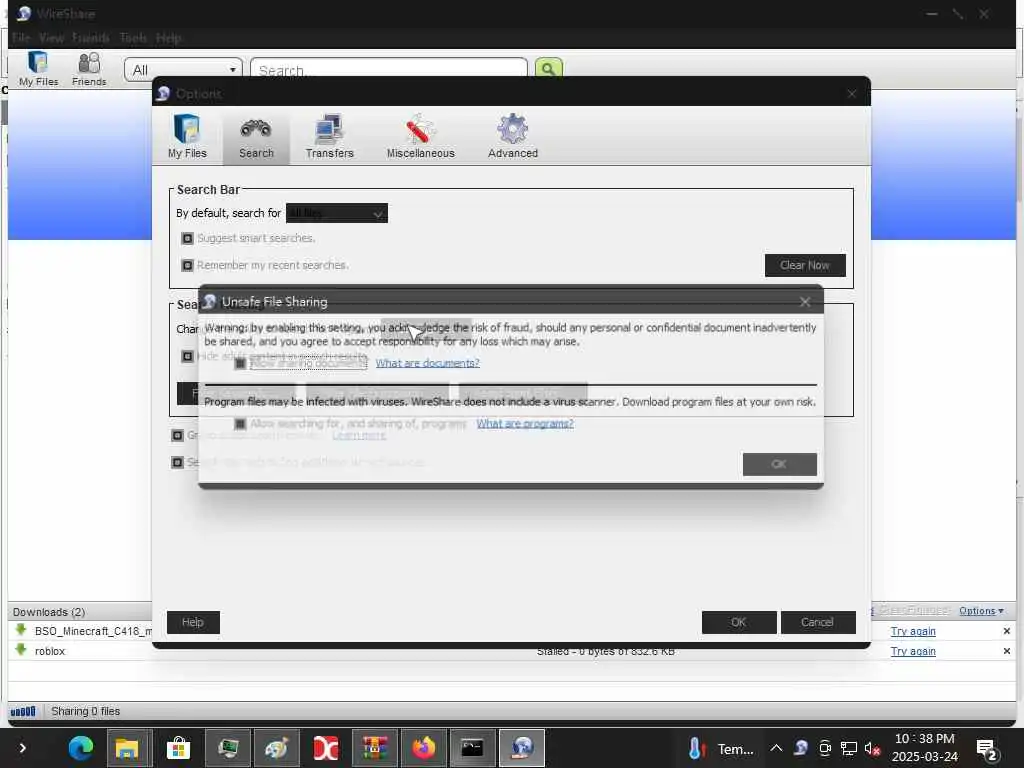
Task: Open notification center icon
Action: pos(987,750)
